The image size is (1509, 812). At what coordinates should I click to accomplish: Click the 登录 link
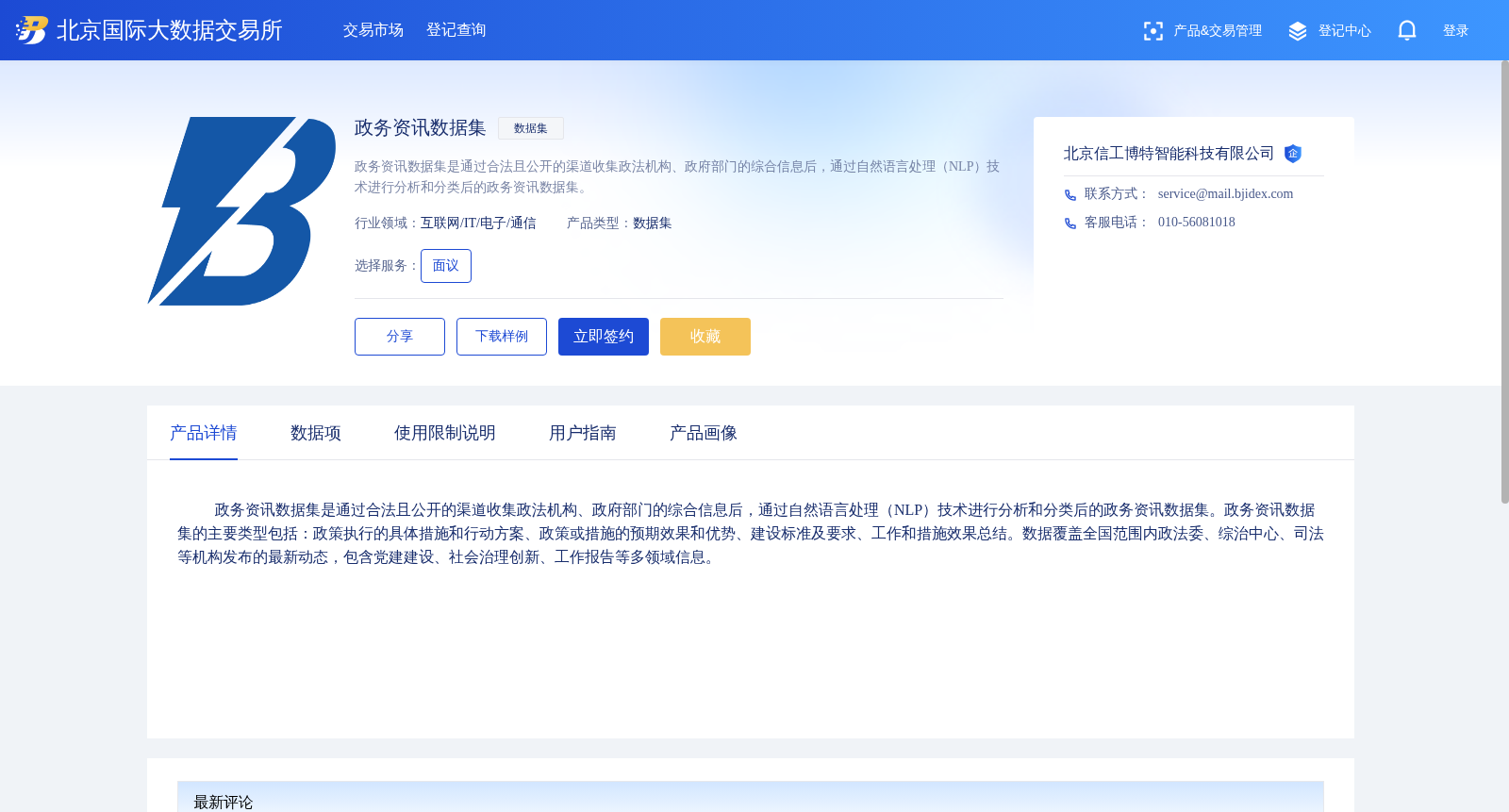[1456, 31]
